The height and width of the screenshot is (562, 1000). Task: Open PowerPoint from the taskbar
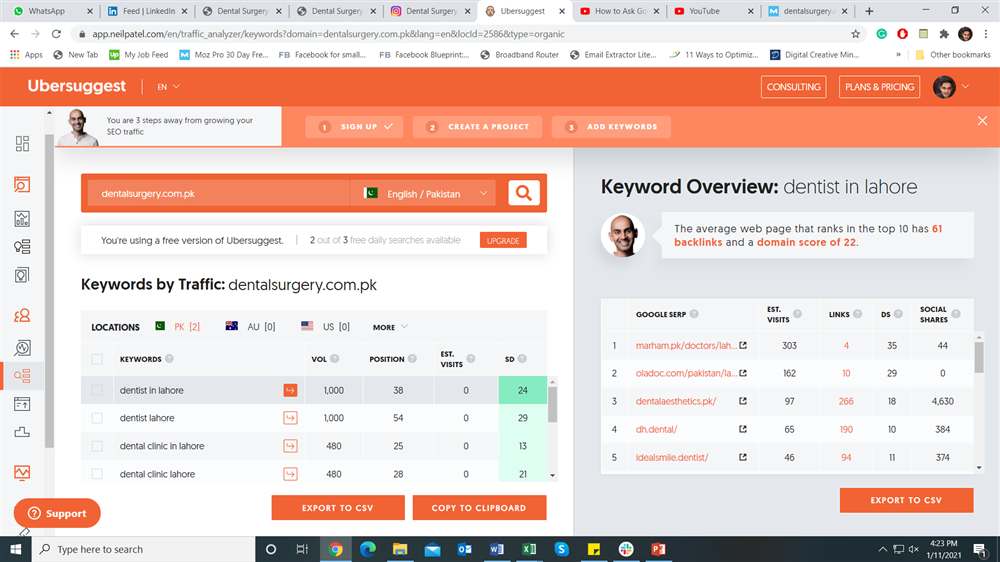(x=658, y=549)
